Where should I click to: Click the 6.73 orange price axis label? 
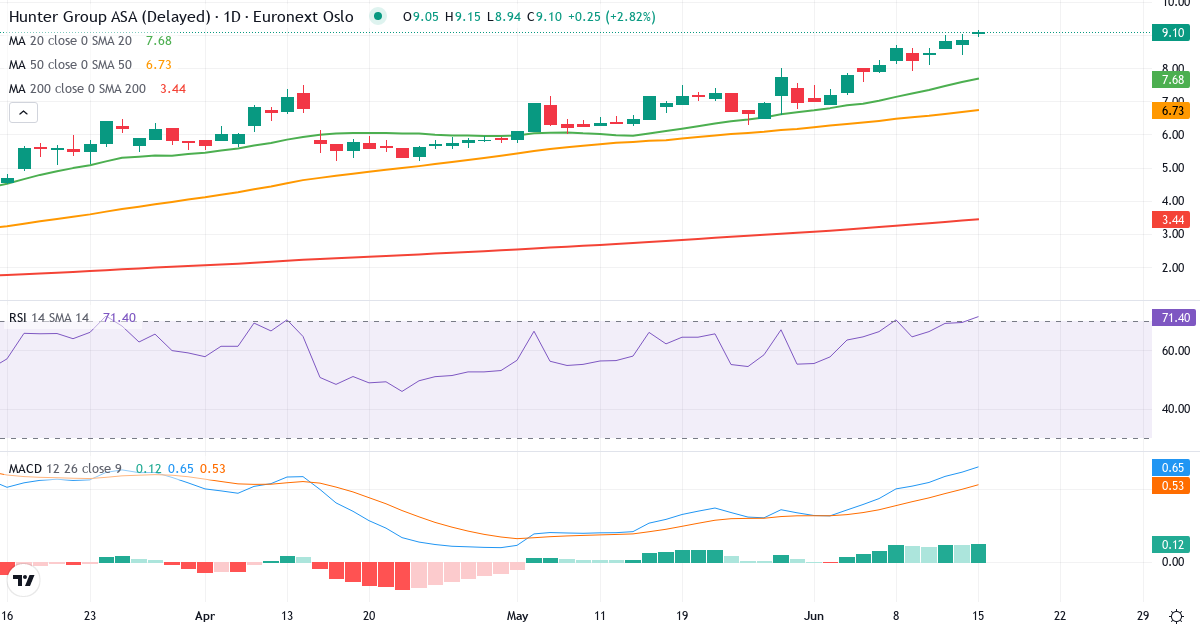(1173, 111)
